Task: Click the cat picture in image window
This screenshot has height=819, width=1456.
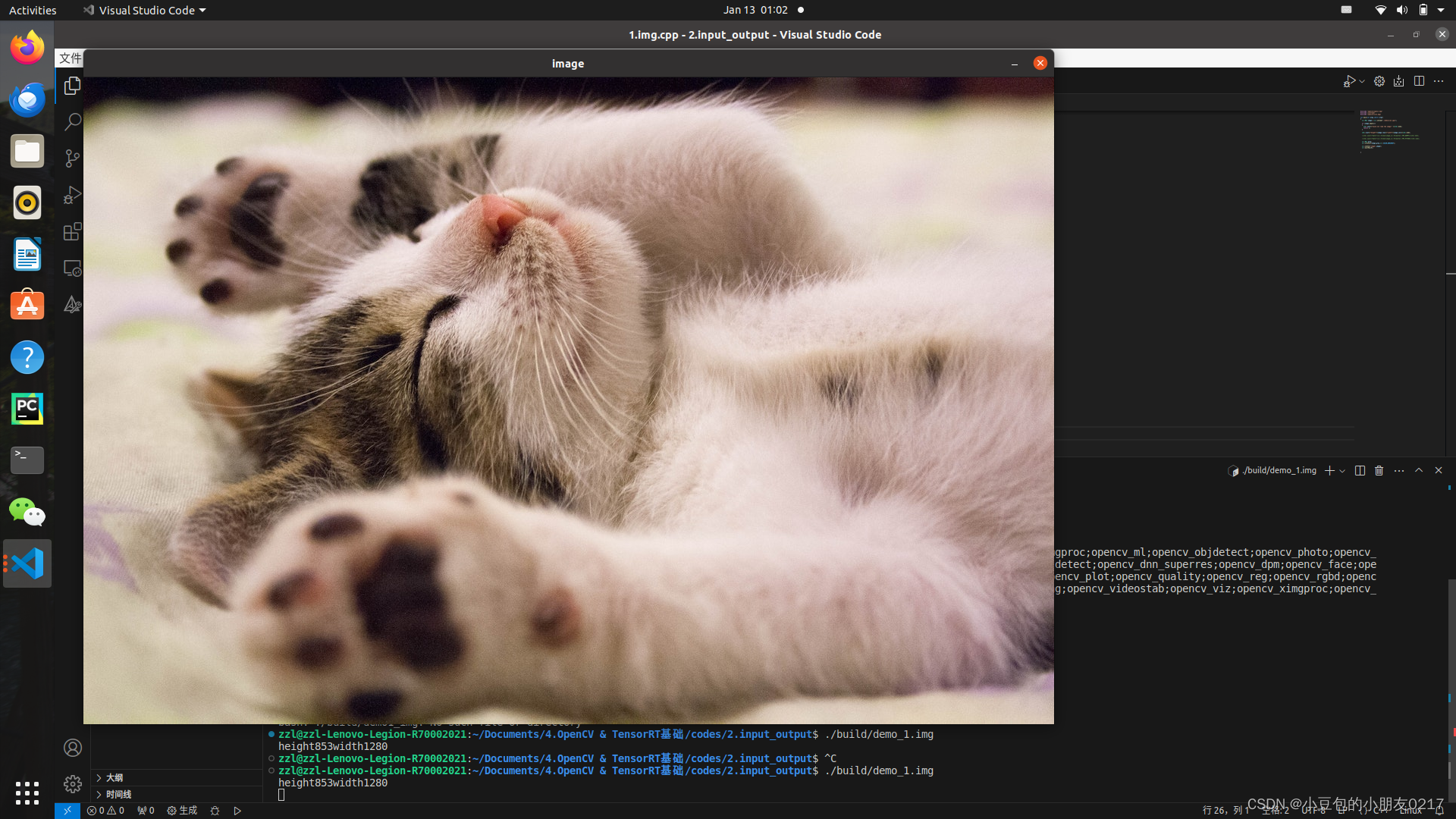Action: coord(568,400)
